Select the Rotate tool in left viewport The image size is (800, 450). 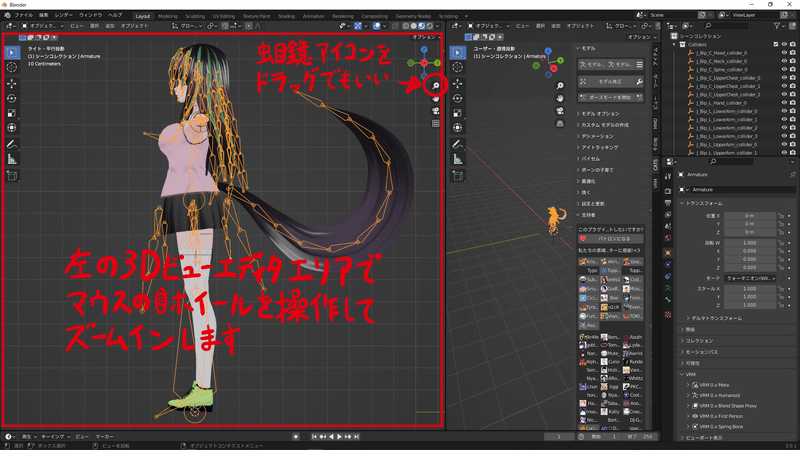(12, 98)
